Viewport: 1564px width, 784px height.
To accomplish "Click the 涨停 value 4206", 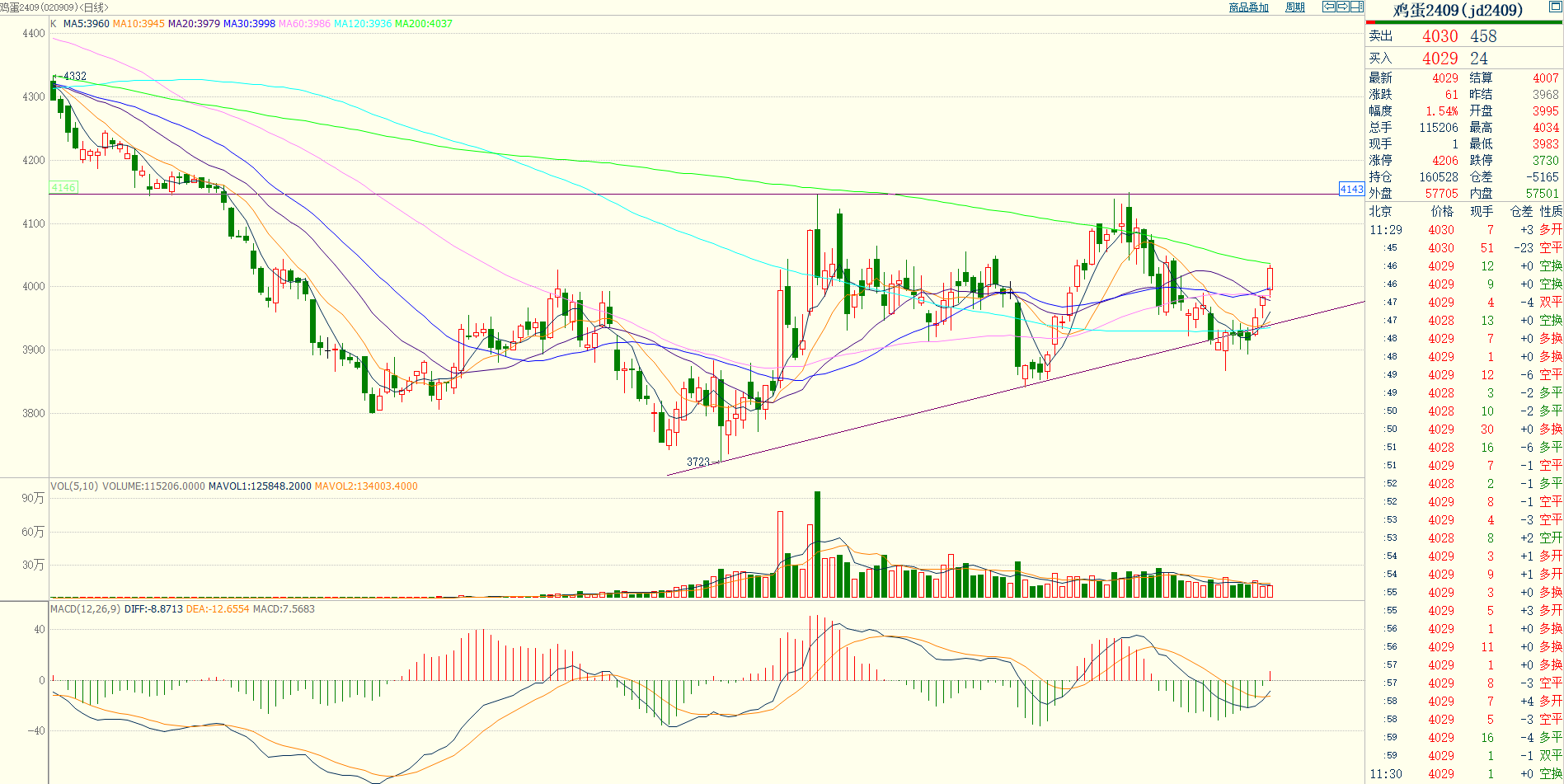I will (1445, 161).
